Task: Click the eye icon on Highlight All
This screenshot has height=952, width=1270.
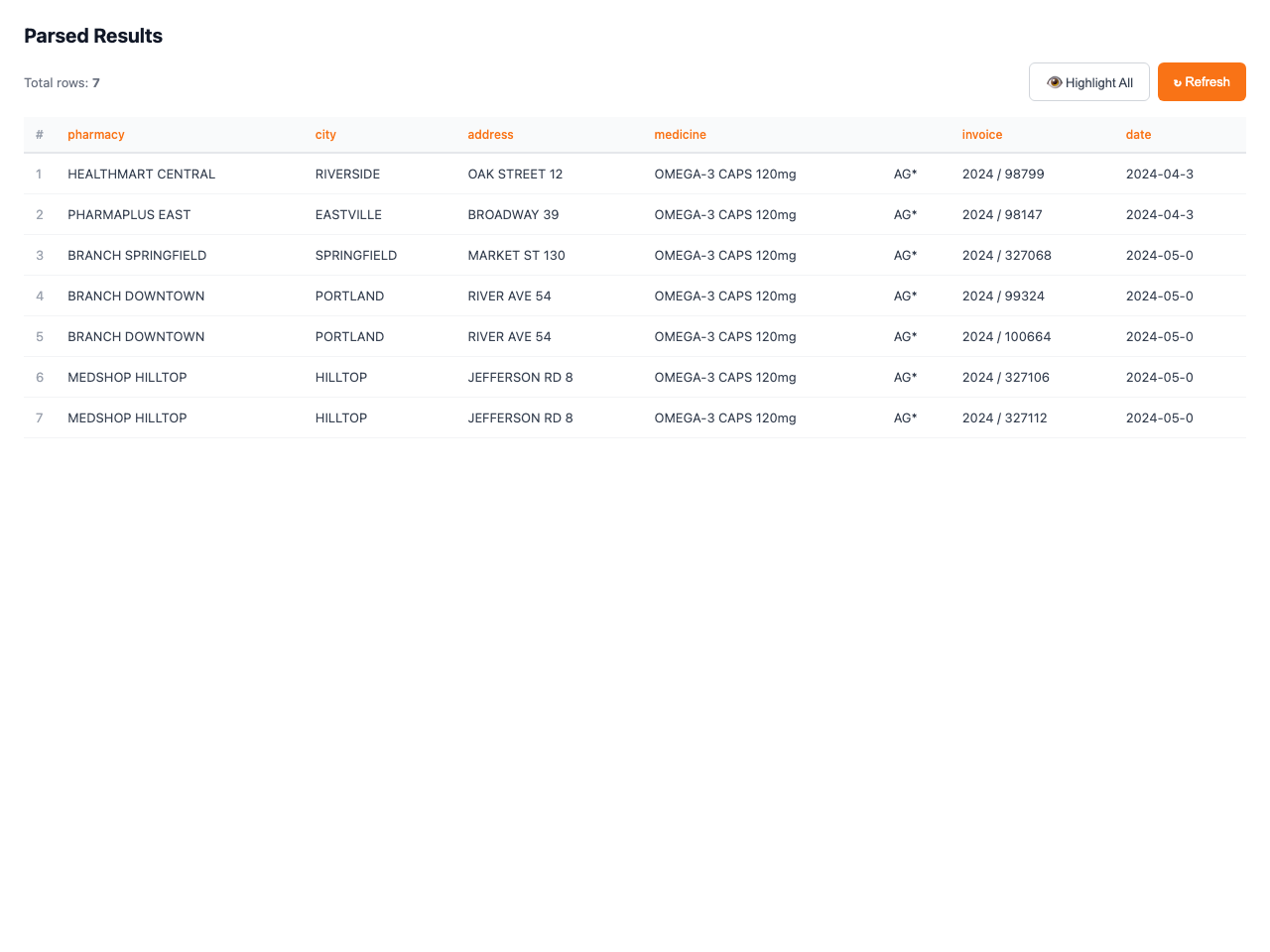Action: tap(1056, 82)
